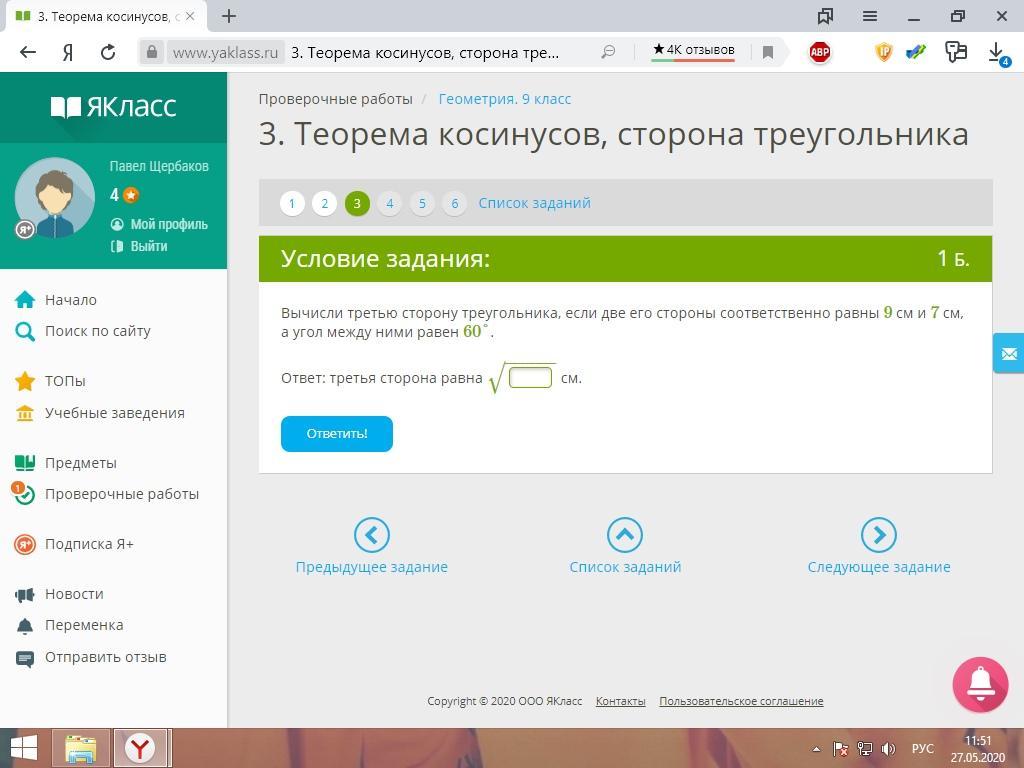Open the browser hamburger menu
1024x768 pixels.
870,16
